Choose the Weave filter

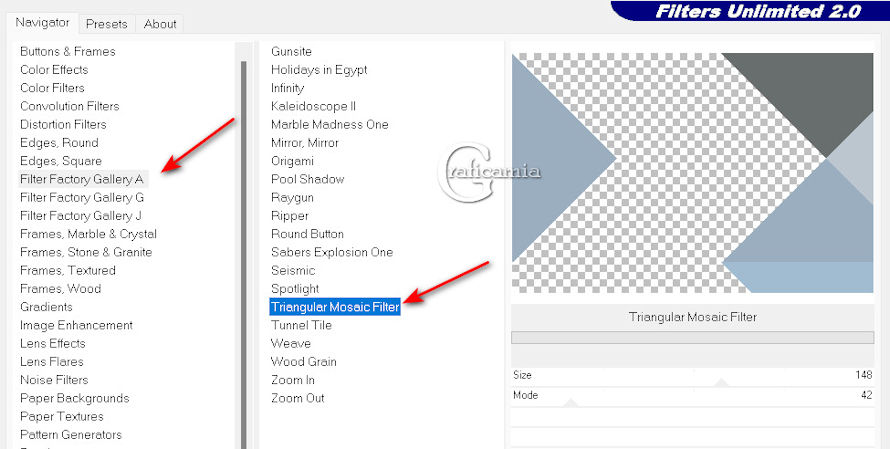[x=291, y=343]
